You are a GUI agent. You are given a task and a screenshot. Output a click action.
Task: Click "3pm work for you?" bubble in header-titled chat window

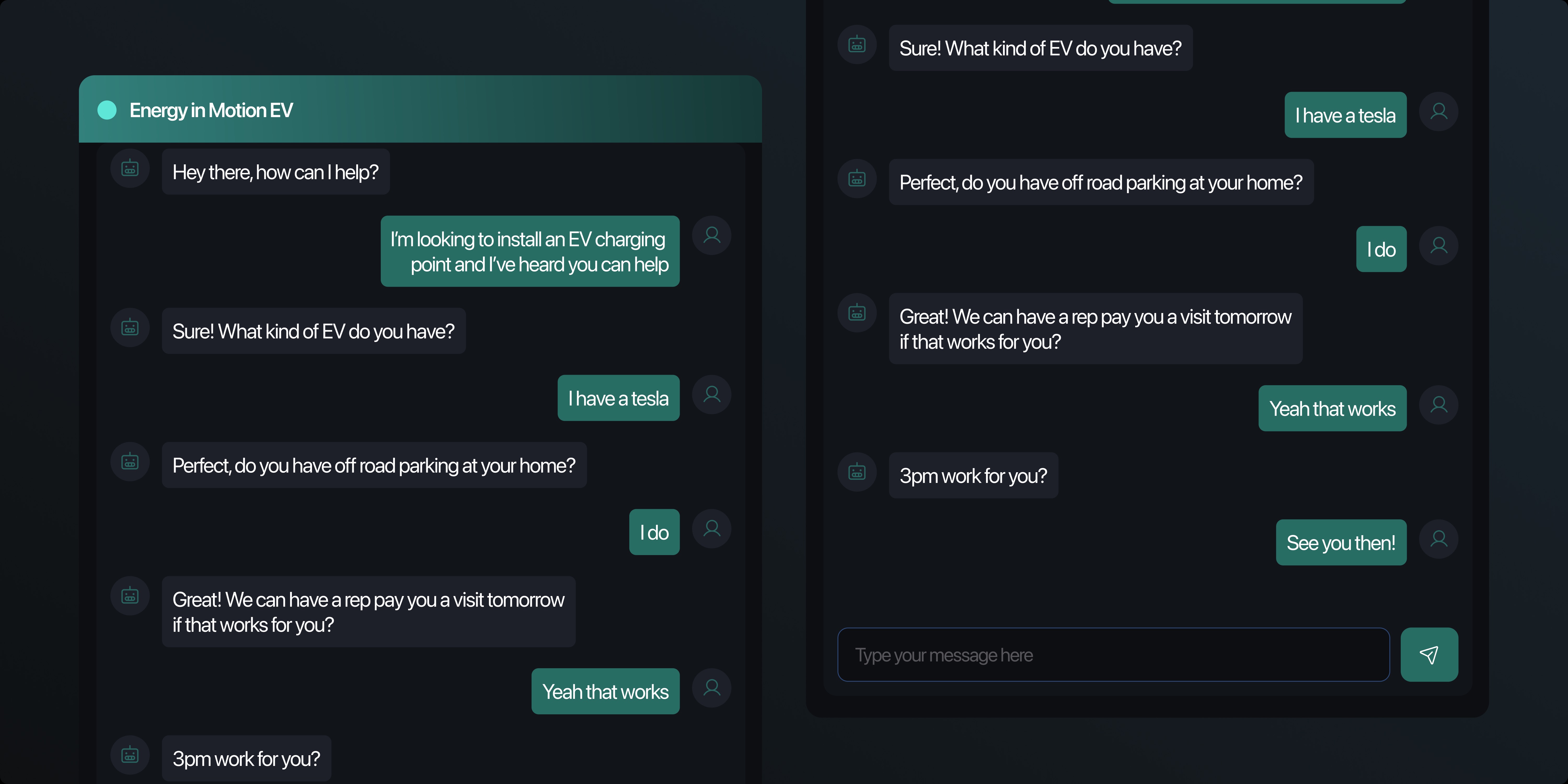pos(246,758)
